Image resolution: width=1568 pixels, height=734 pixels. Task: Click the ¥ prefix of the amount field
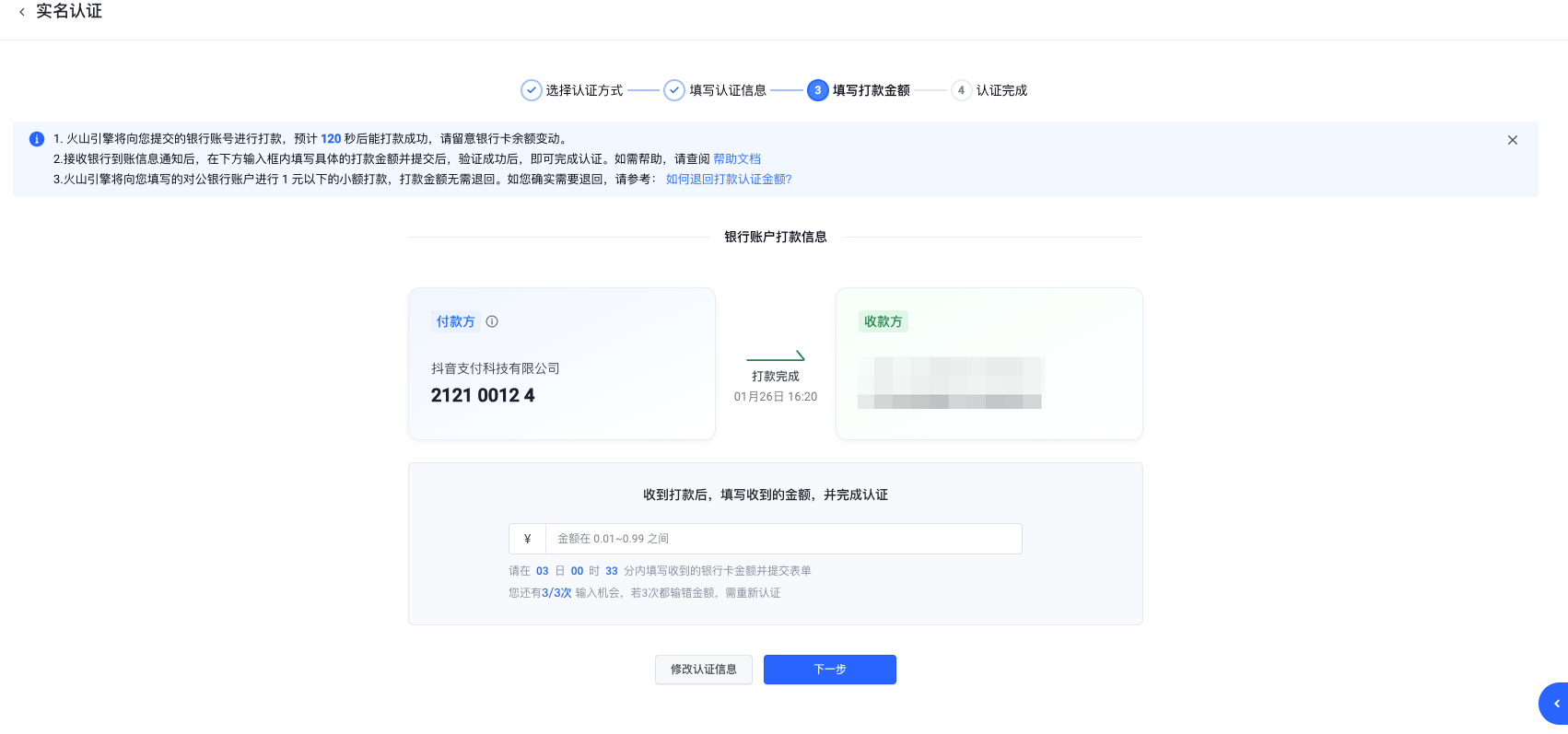tap(527, 539)
